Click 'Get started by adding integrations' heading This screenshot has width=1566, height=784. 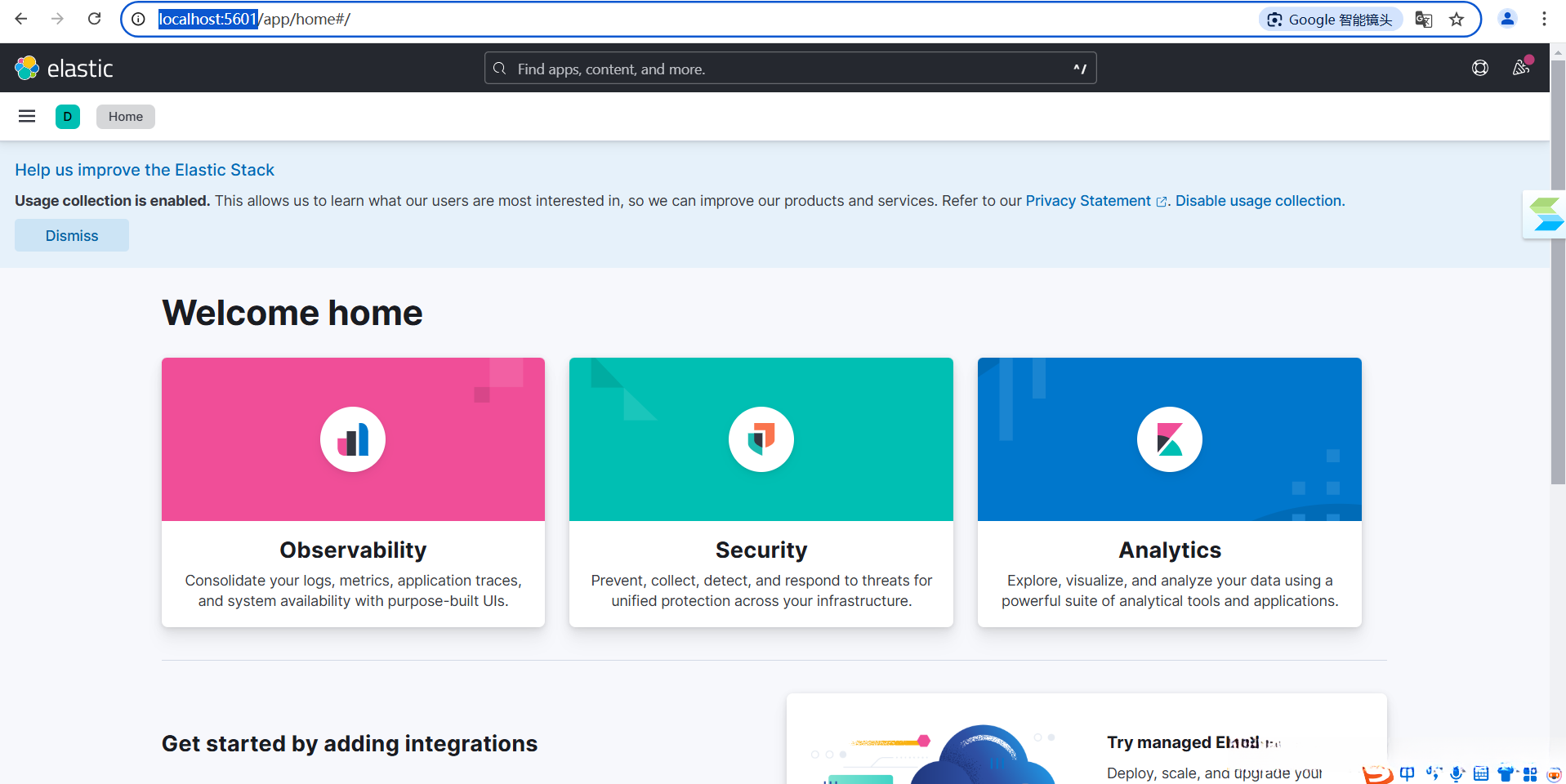pos(350,743)
